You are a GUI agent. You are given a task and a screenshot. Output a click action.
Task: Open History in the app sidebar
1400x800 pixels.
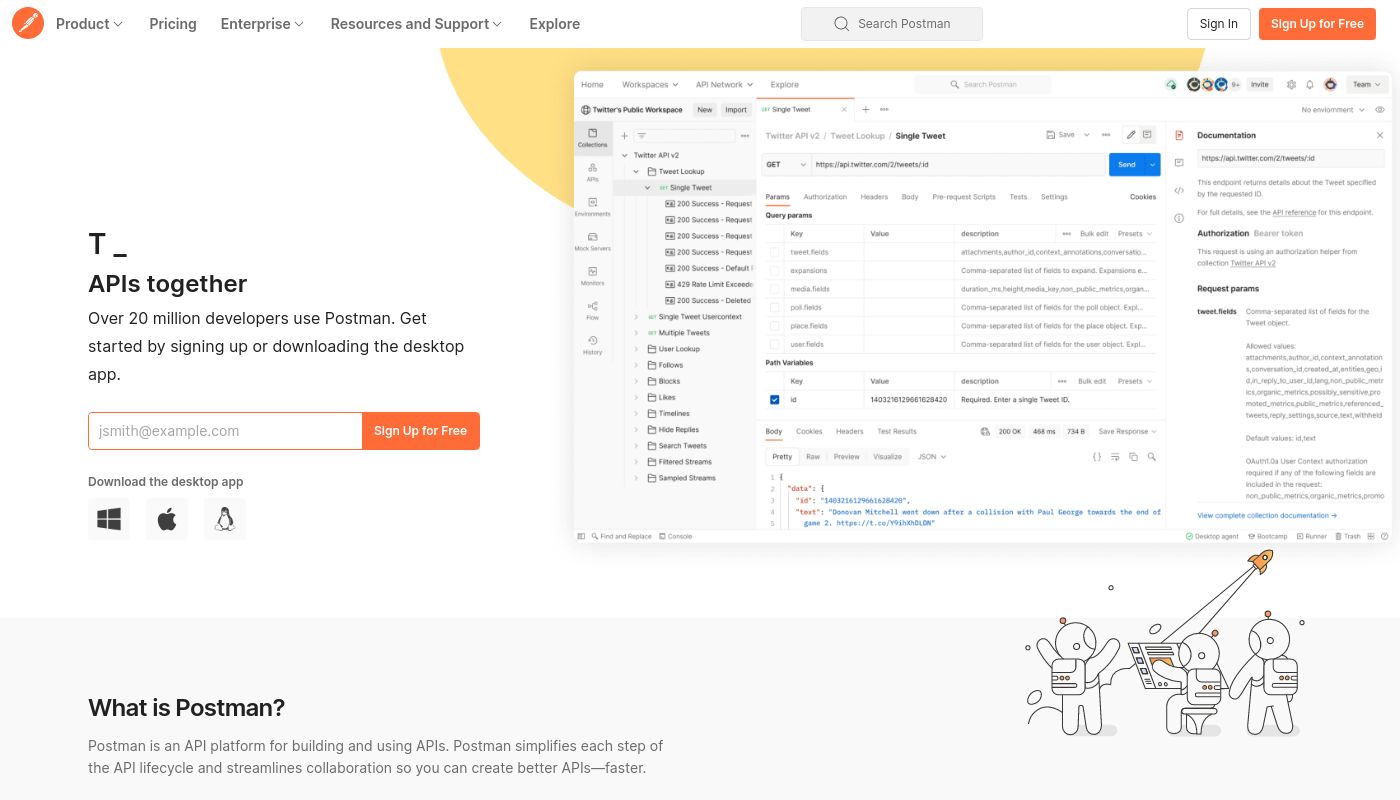(x=592, y=345)
